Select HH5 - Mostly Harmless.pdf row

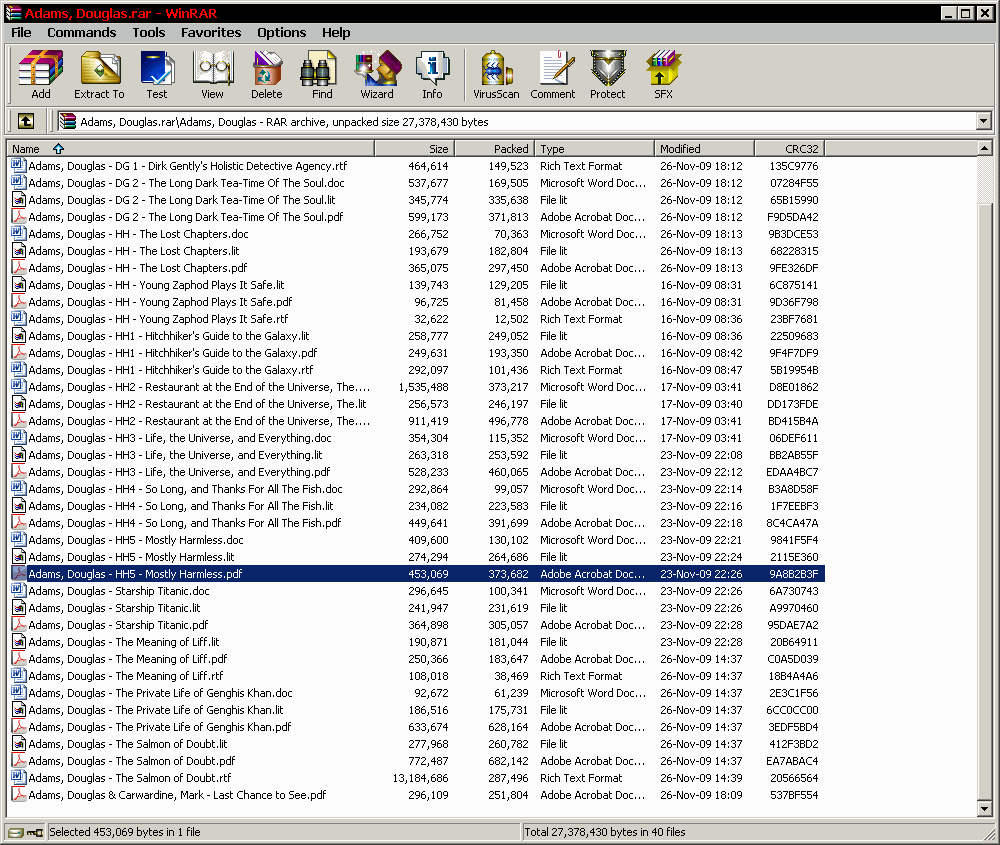click(418, 574)
